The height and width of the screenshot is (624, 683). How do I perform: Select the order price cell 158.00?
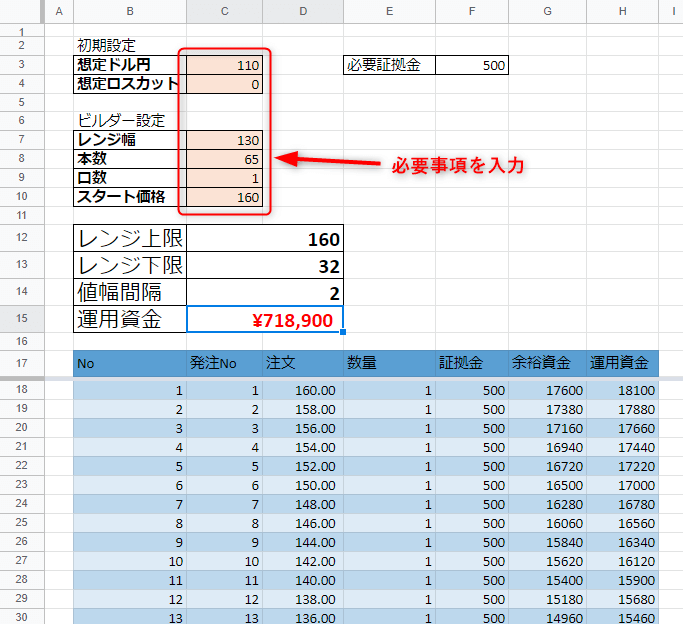click(x=303, y=409)
